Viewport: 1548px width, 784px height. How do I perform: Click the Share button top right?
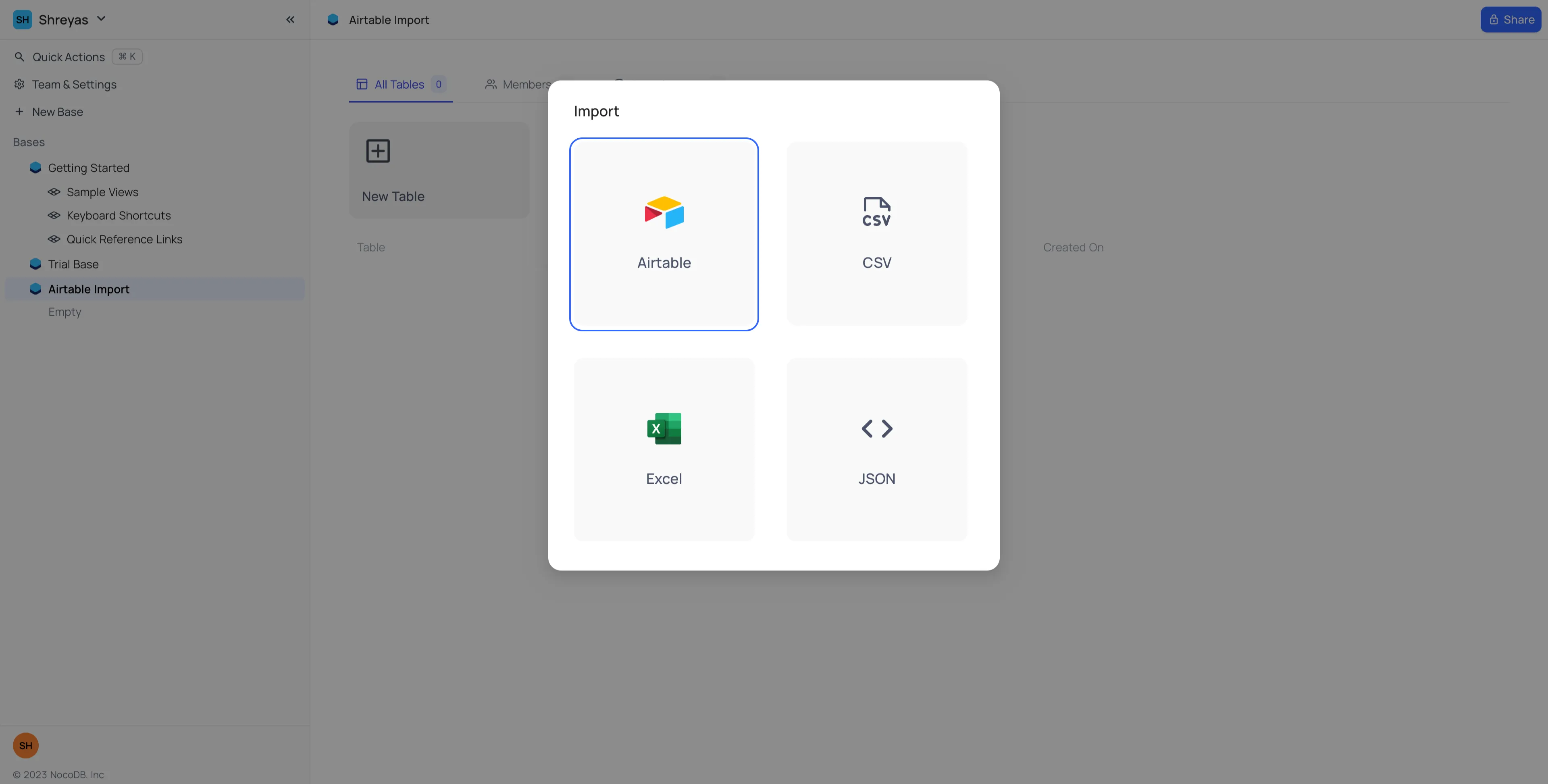pyautogui.click(x=1510, y=19)
